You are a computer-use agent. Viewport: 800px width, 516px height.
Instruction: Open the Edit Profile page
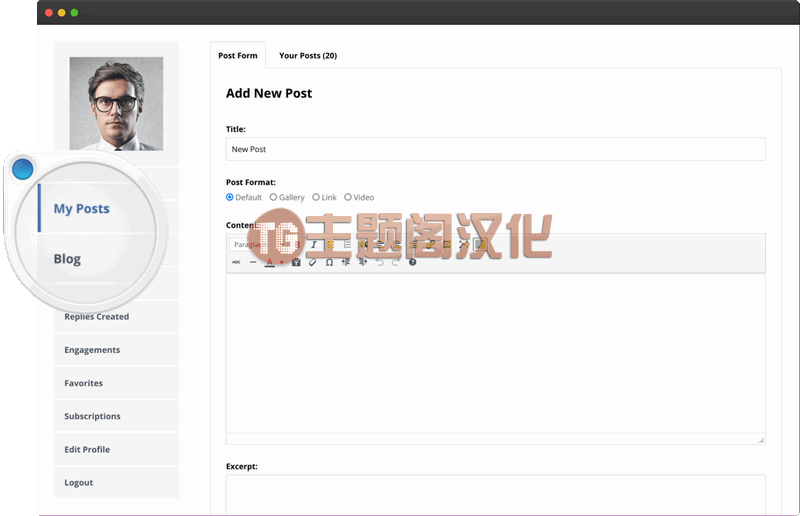pos(116,449)
